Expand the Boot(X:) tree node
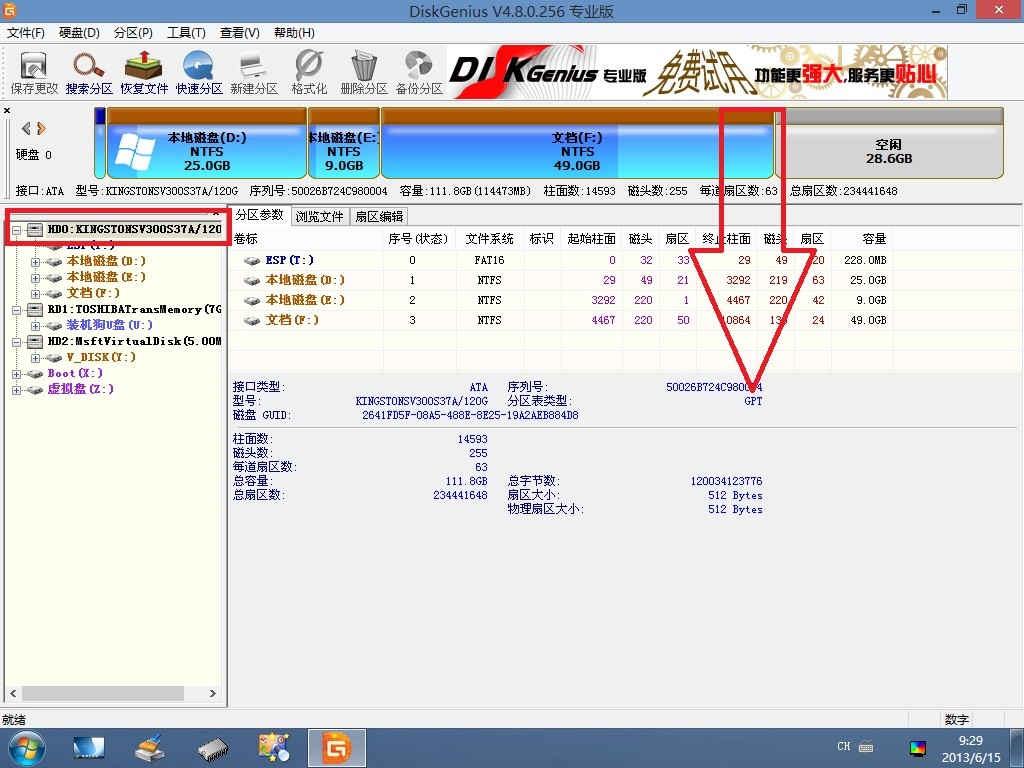Screen dimensions: 1024x768 click(17, 373)
